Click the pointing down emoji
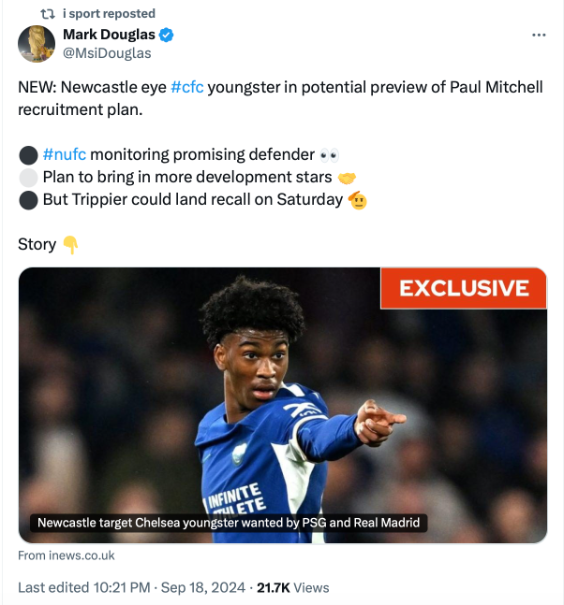 click(x=71, y=245)
